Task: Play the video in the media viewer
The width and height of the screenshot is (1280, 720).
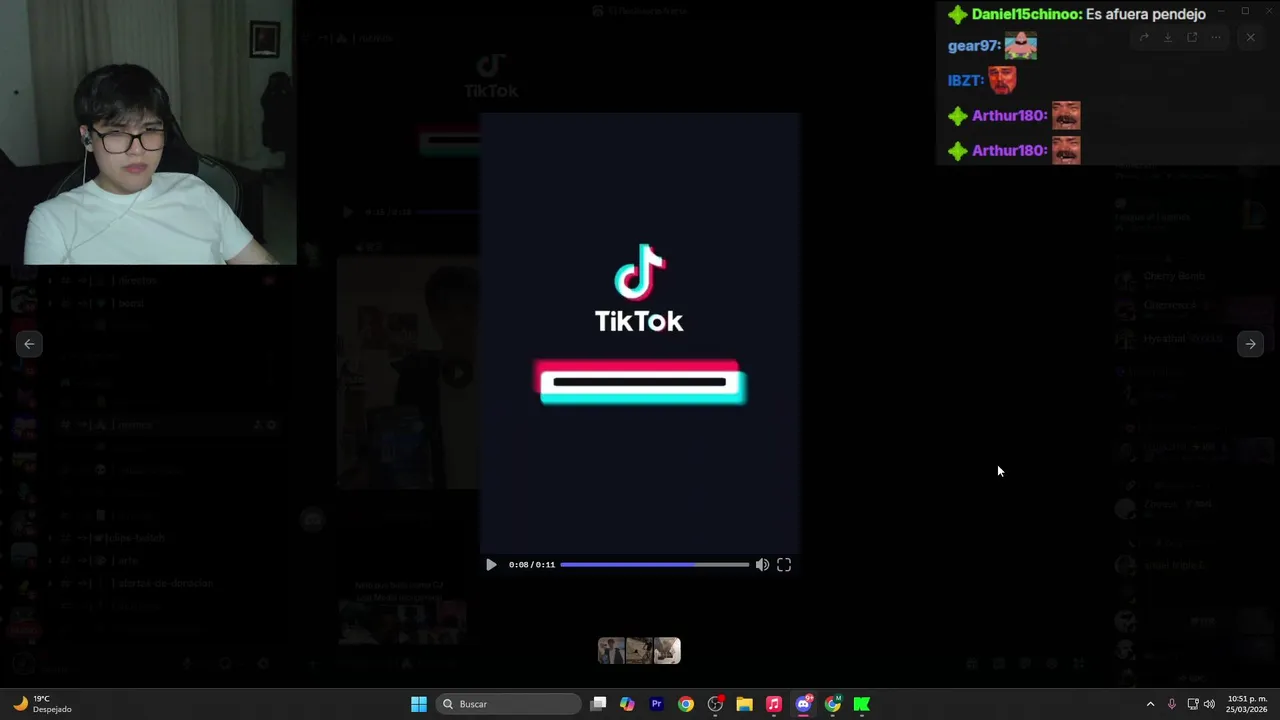Action: [x=491, y=565]
